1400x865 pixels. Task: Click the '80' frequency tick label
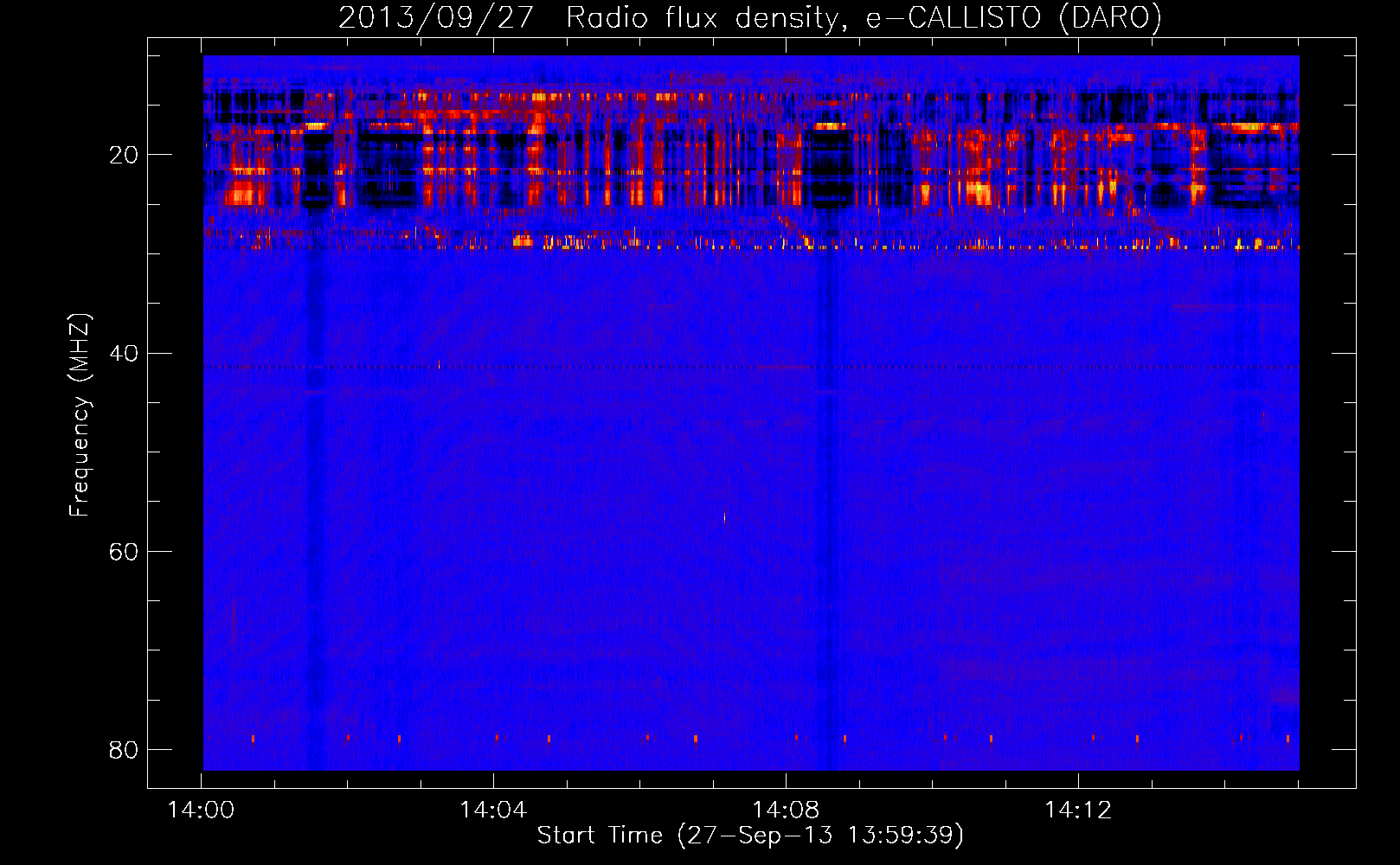pyautogui.click(x=124, y=750)
